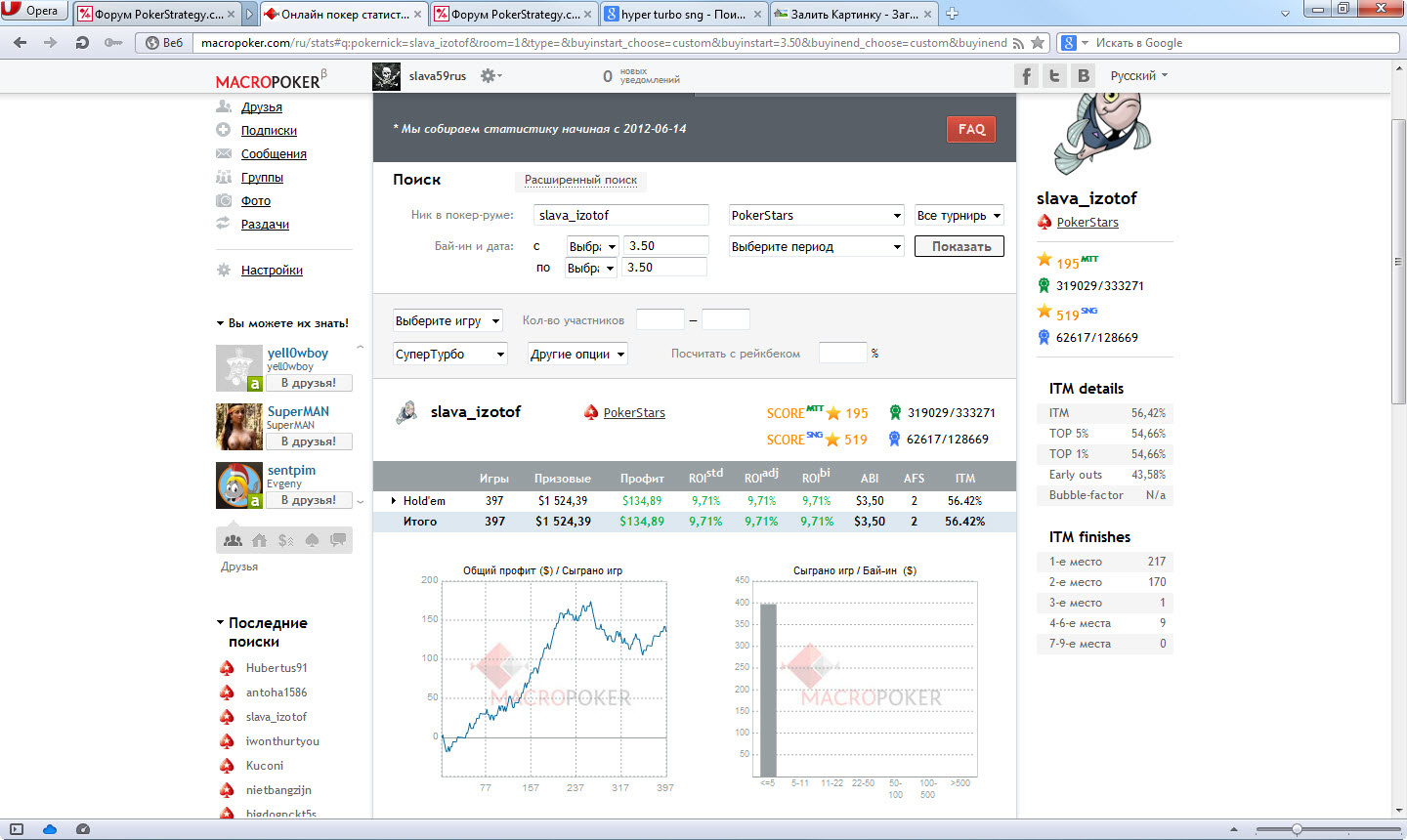Collapse the Вы можете их знать section
1407x840 pixels.
coord(221,323)
